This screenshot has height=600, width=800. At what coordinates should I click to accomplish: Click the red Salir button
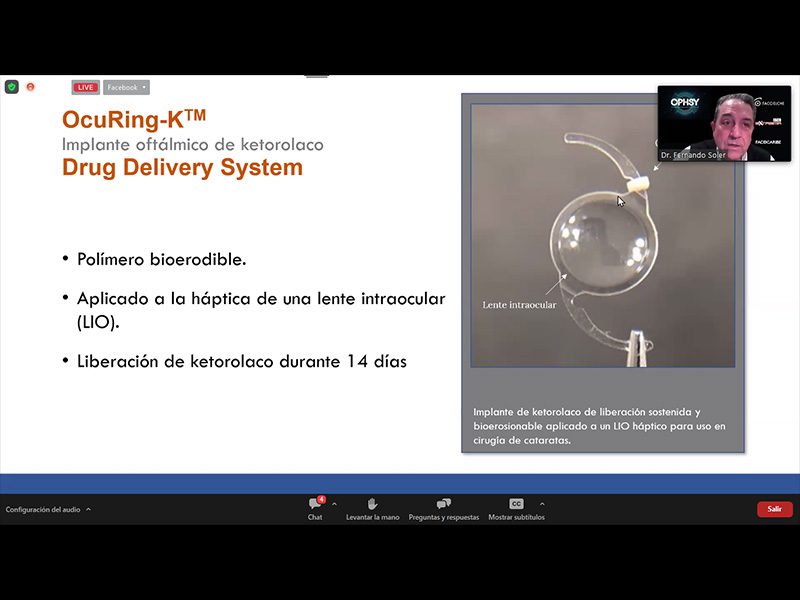point(774,509)
